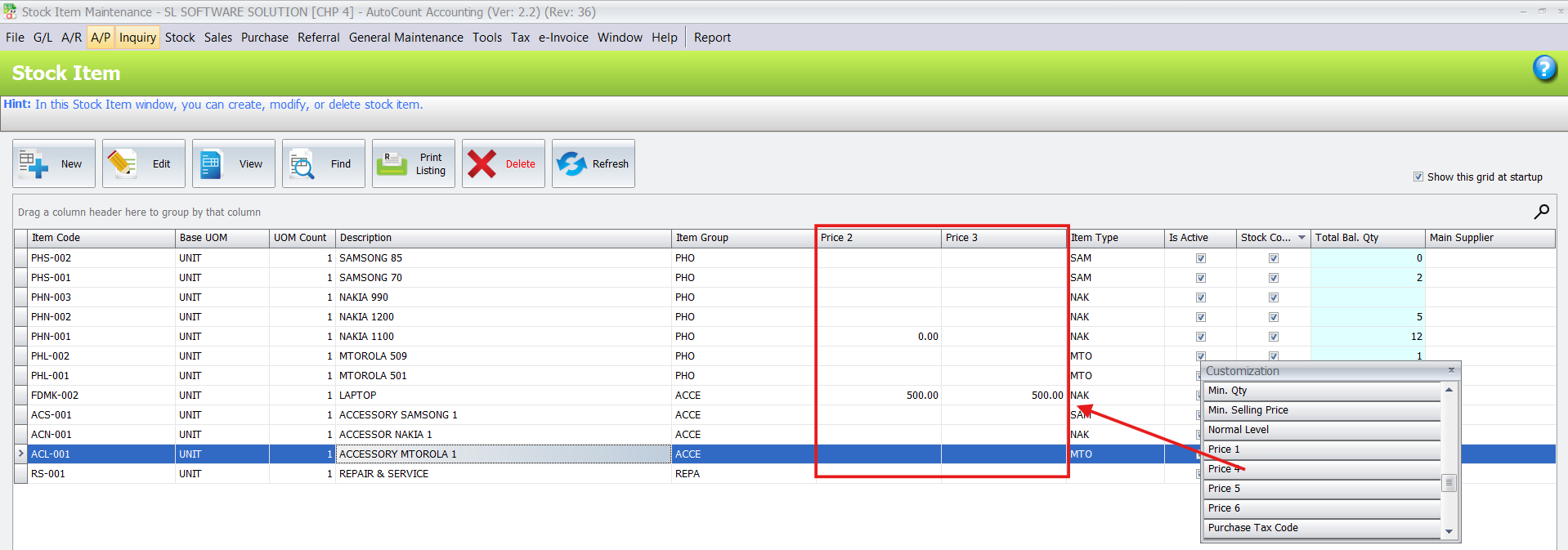Open the Stock menu
Image resolution: width=1568 pixels, height=550 pixels.
[x=180, y=38]
